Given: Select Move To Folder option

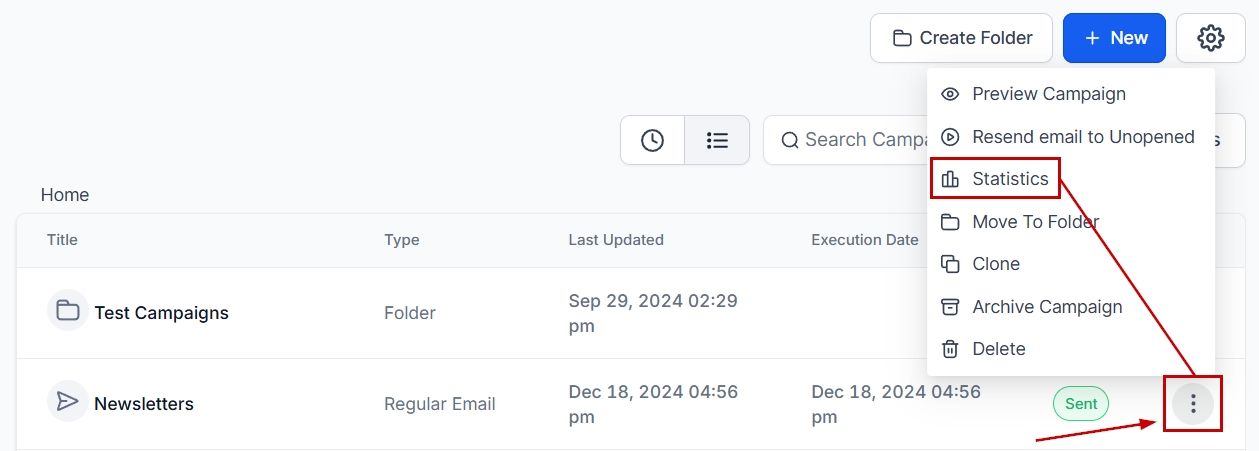Looking at the screenshot, I should [1034, 222].
